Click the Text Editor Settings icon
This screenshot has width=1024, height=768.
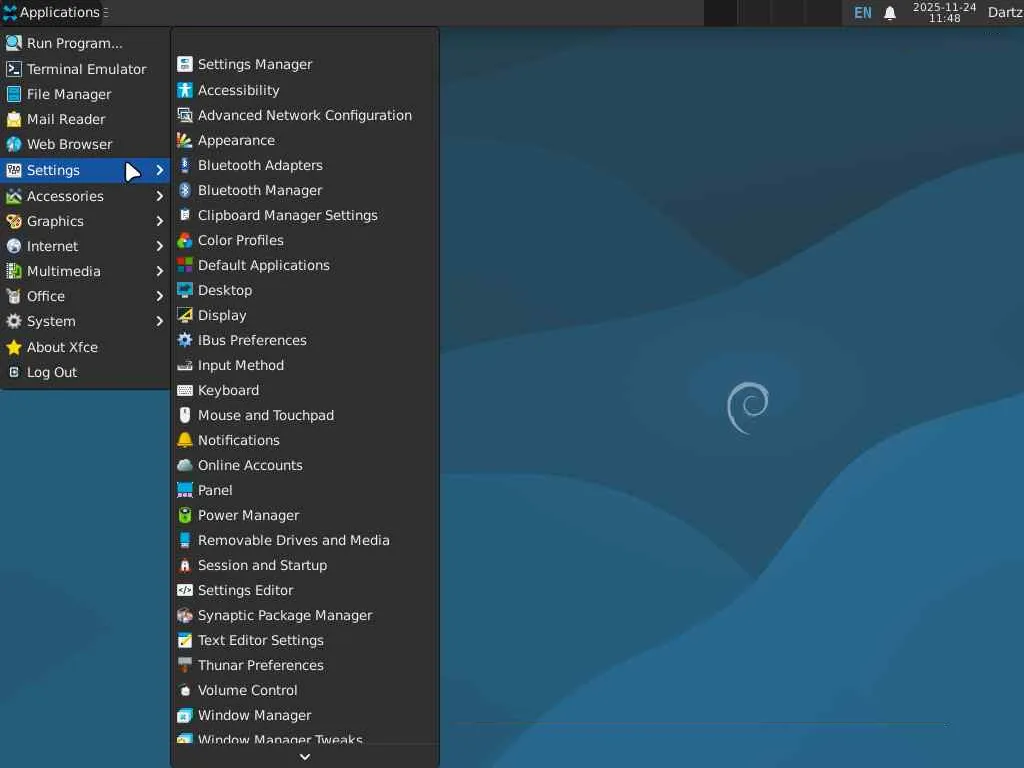tap(185, 641)
